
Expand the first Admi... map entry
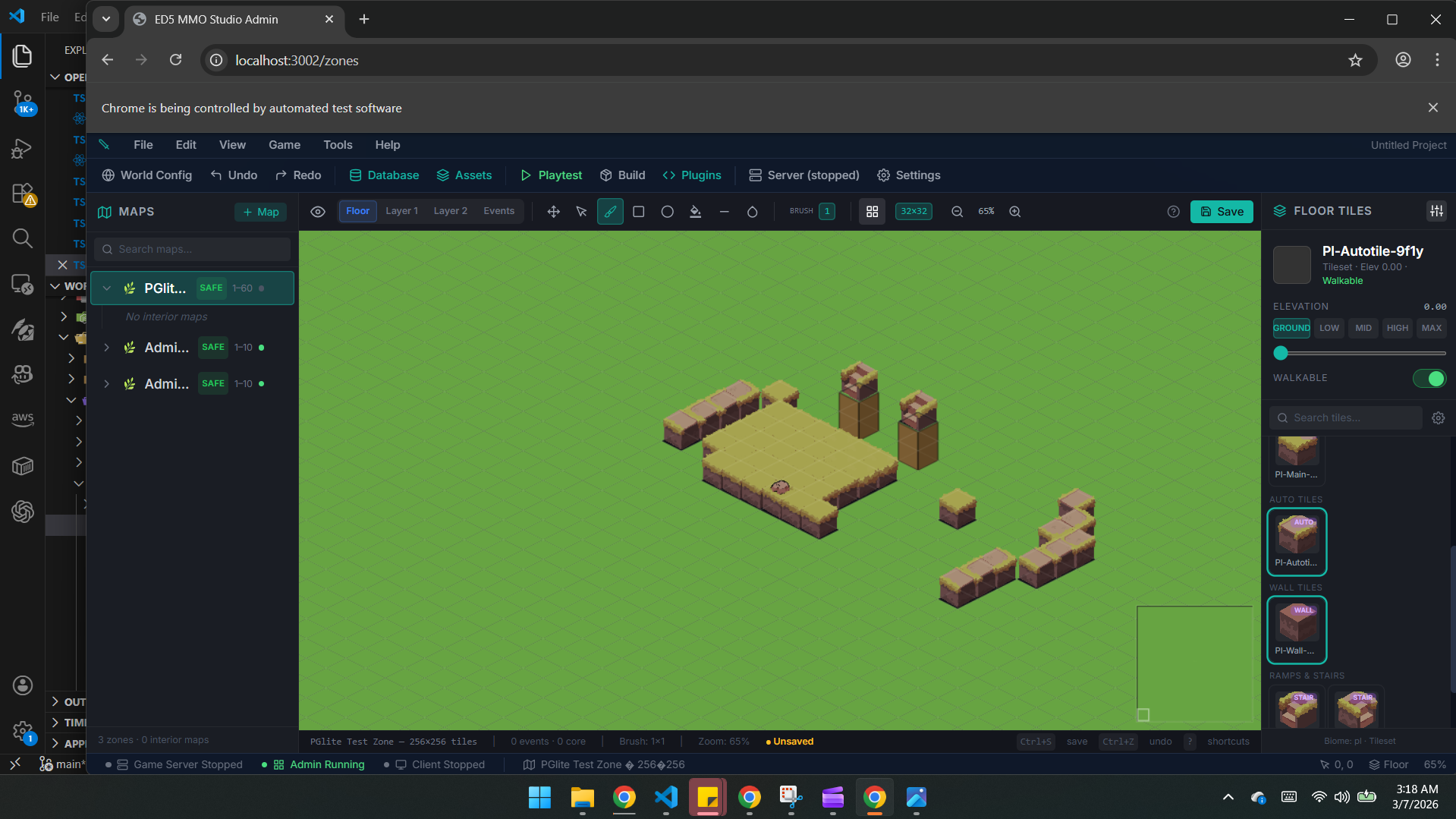[x=107, y=348]
